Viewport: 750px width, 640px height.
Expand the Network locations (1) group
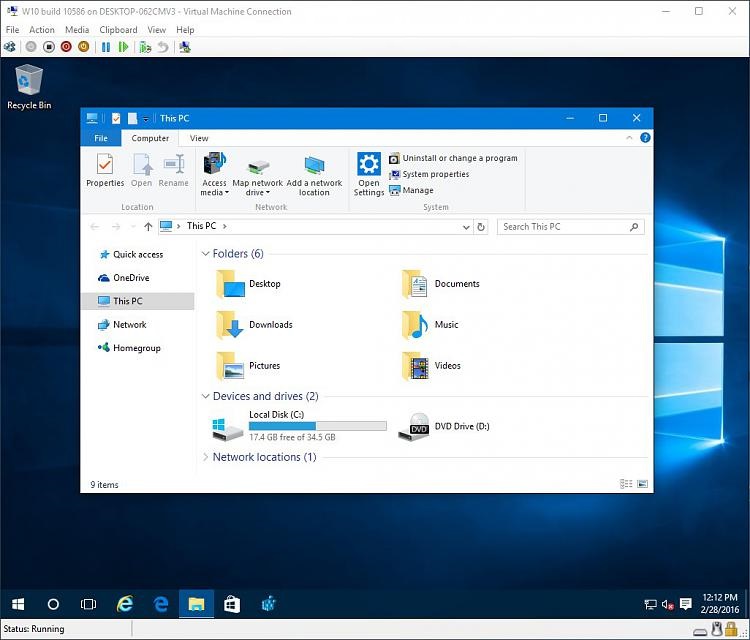pyautogui.click(x=206, y=457)
